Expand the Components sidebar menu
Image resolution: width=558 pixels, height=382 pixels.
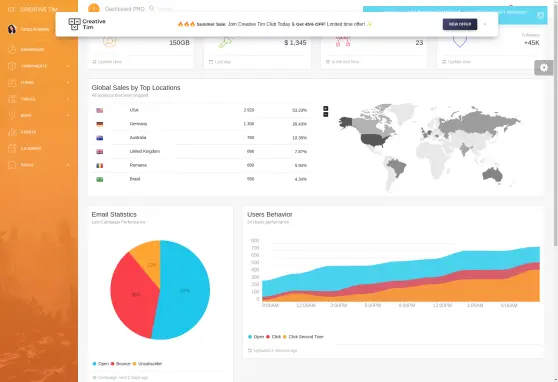[x=39, y=66]
